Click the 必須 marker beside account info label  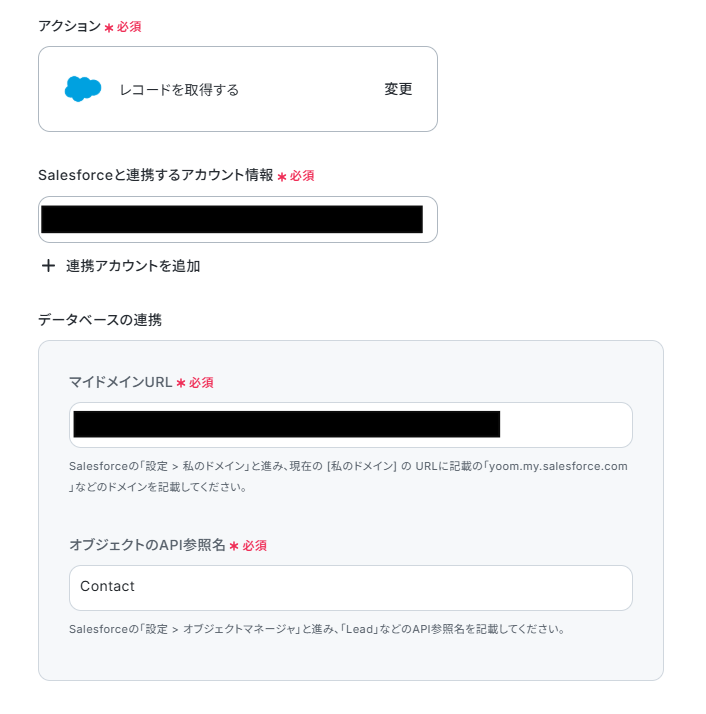point(302,176)
